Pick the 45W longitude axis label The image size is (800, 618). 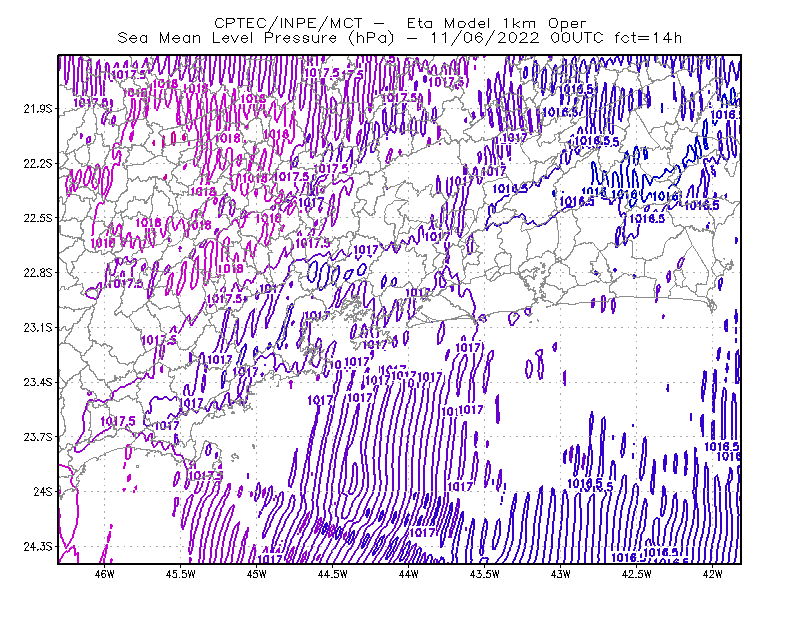(257, 574)
